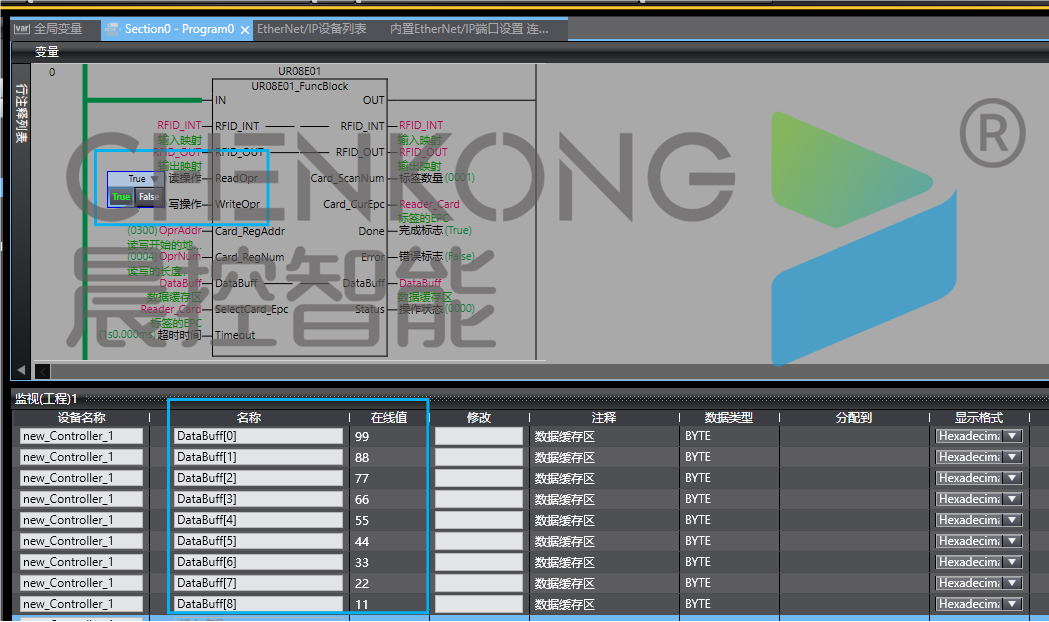1049x622 pixels.
Task: Click 数据缓存区 comment of DataBuff[7]
Action: 565,583
